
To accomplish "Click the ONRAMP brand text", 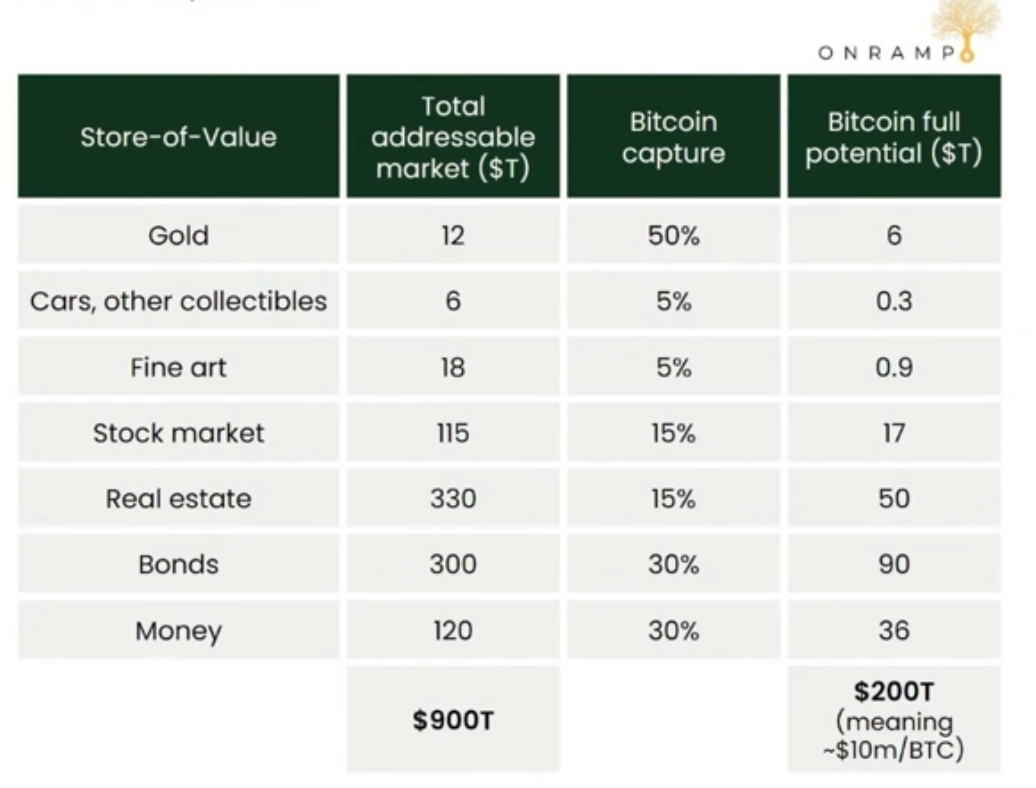I will pos(886,55).
